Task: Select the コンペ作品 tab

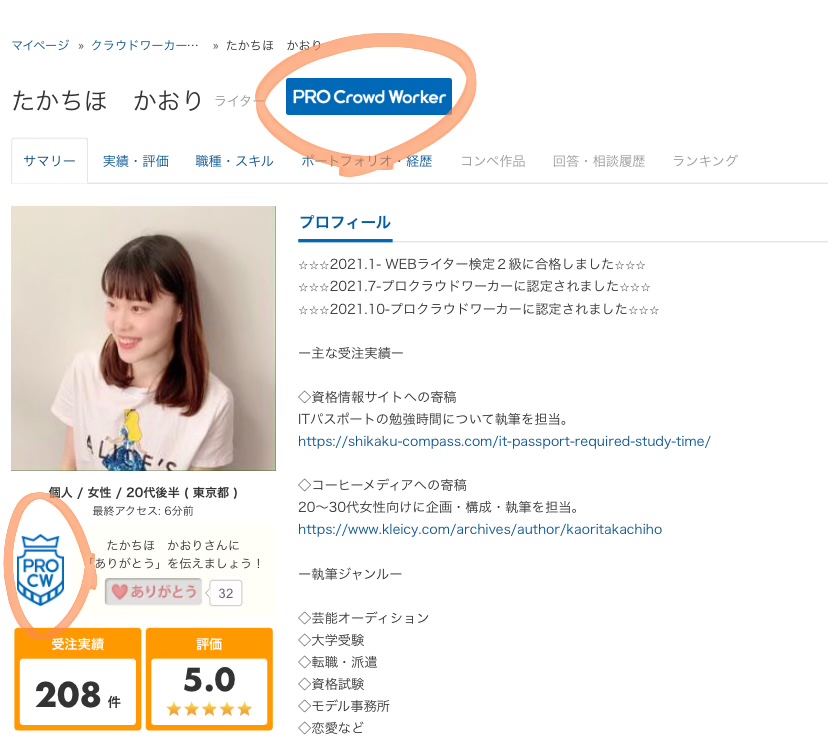Action: coord(493,161)
